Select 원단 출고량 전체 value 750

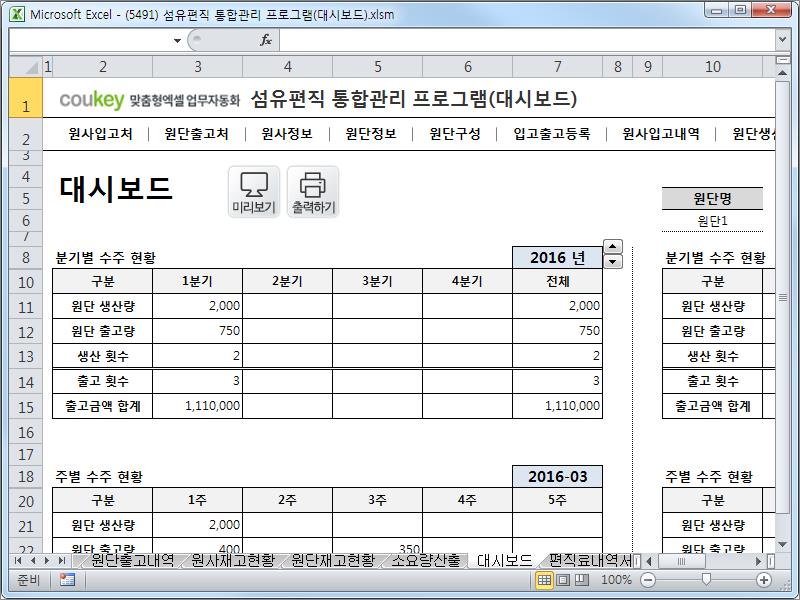pyautogui.click(x=557, y=331)
